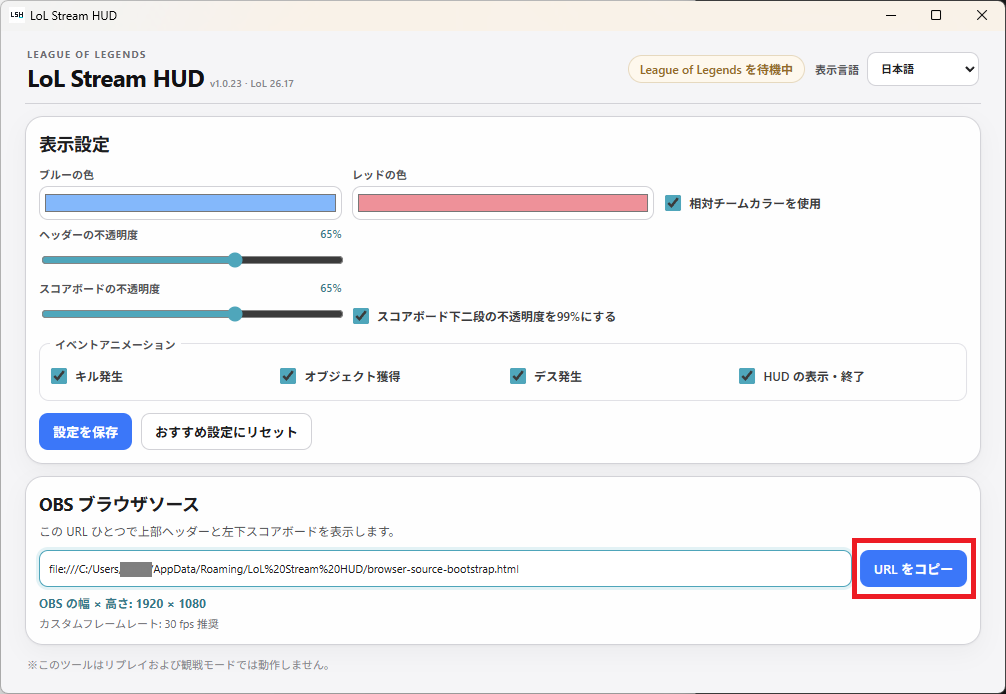The image size is (1006, 694).
Task: Click the header opacity 65% value
Action: click(x=330, y=234)
